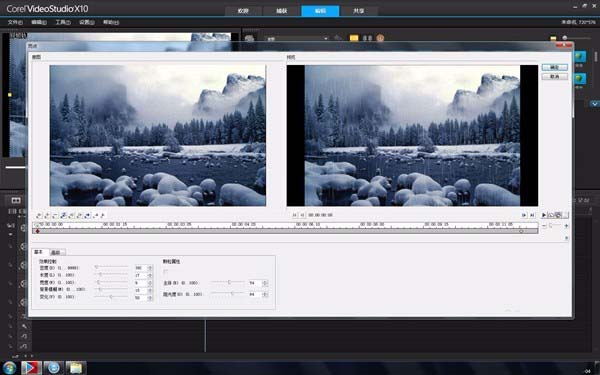Increase the density value using its stepper arrows
Screen dimensions: 600x375
[x=150, y=268]
